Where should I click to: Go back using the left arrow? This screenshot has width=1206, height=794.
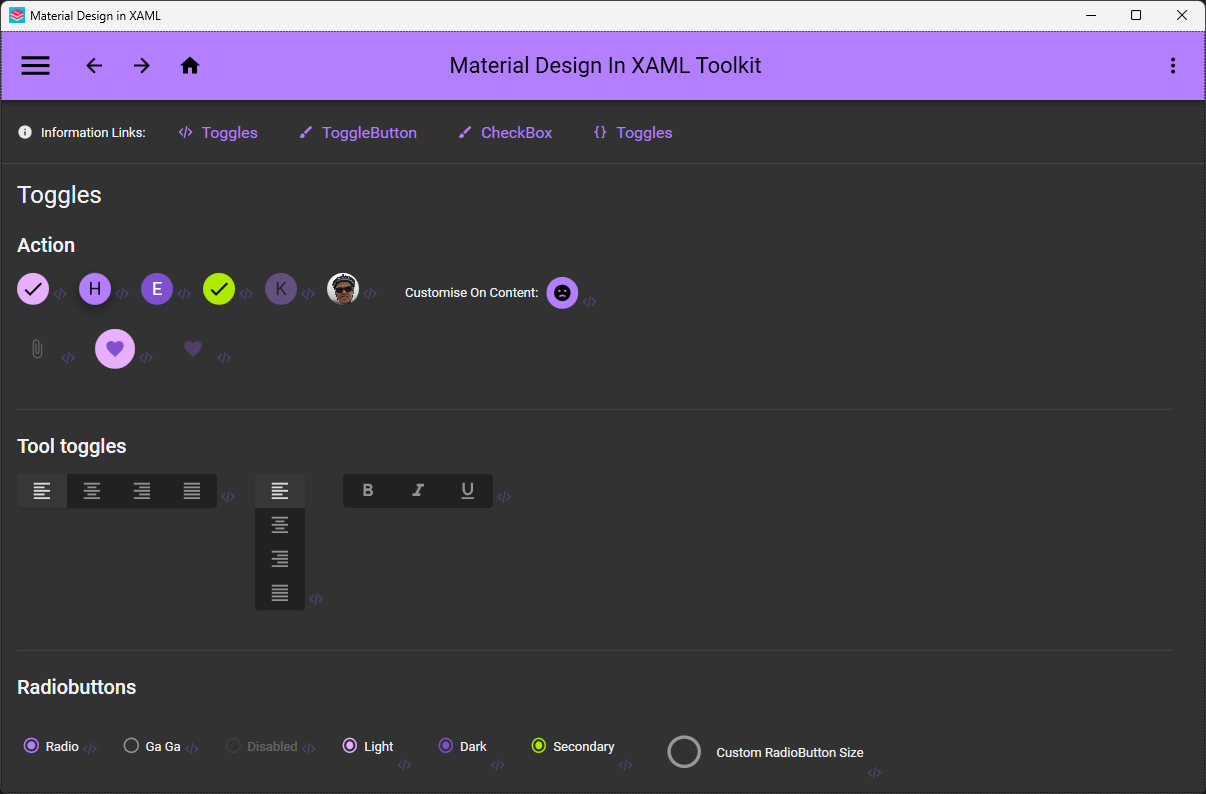[x=94, y=66]
